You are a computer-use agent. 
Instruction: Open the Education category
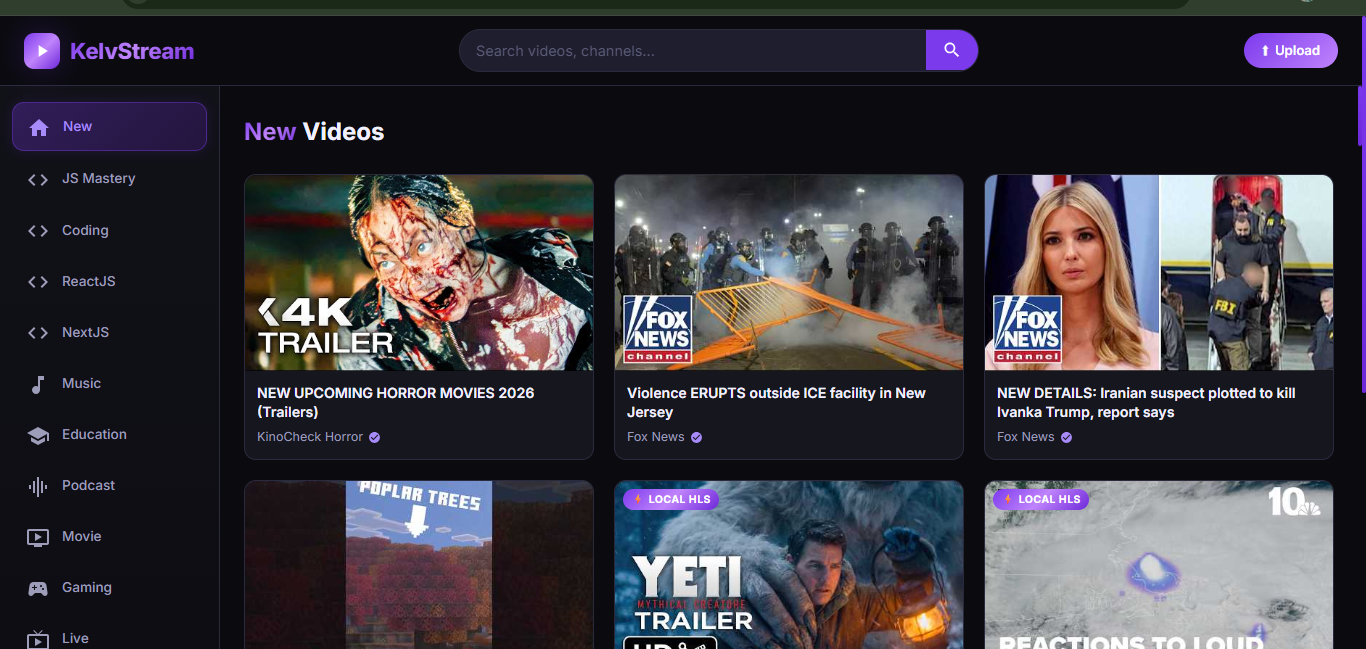click(109, 435)
